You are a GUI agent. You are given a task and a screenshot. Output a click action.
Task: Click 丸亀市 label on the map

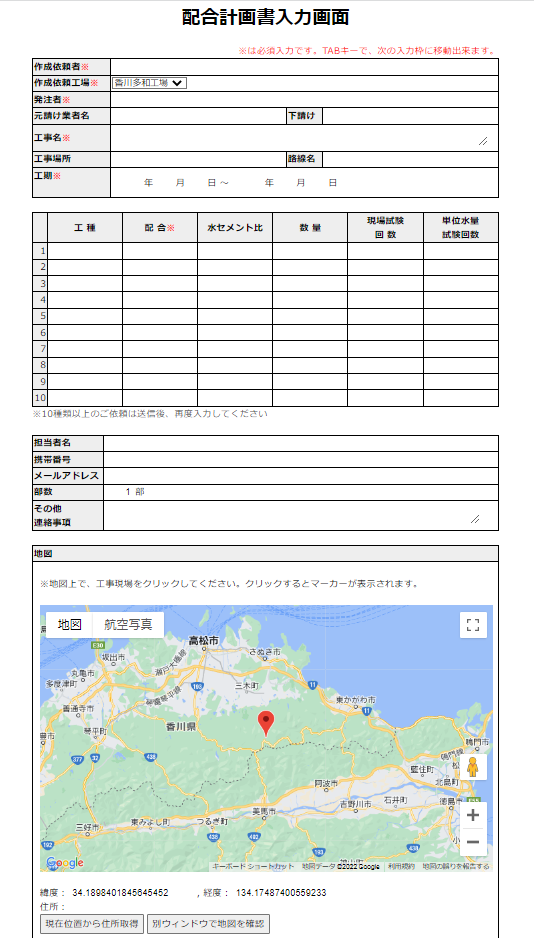(83, 673)
